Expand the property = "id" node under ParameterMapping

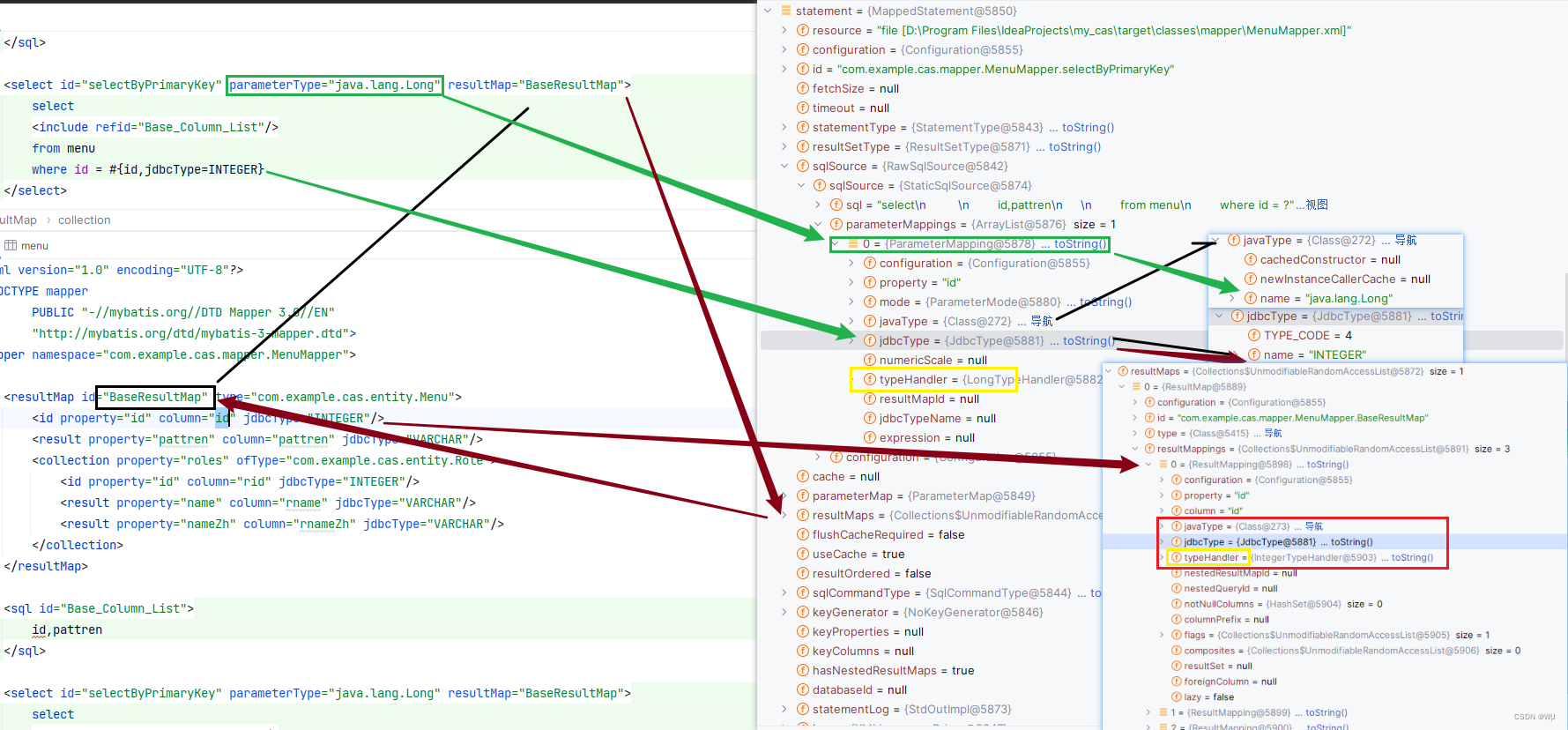point(851,282)
